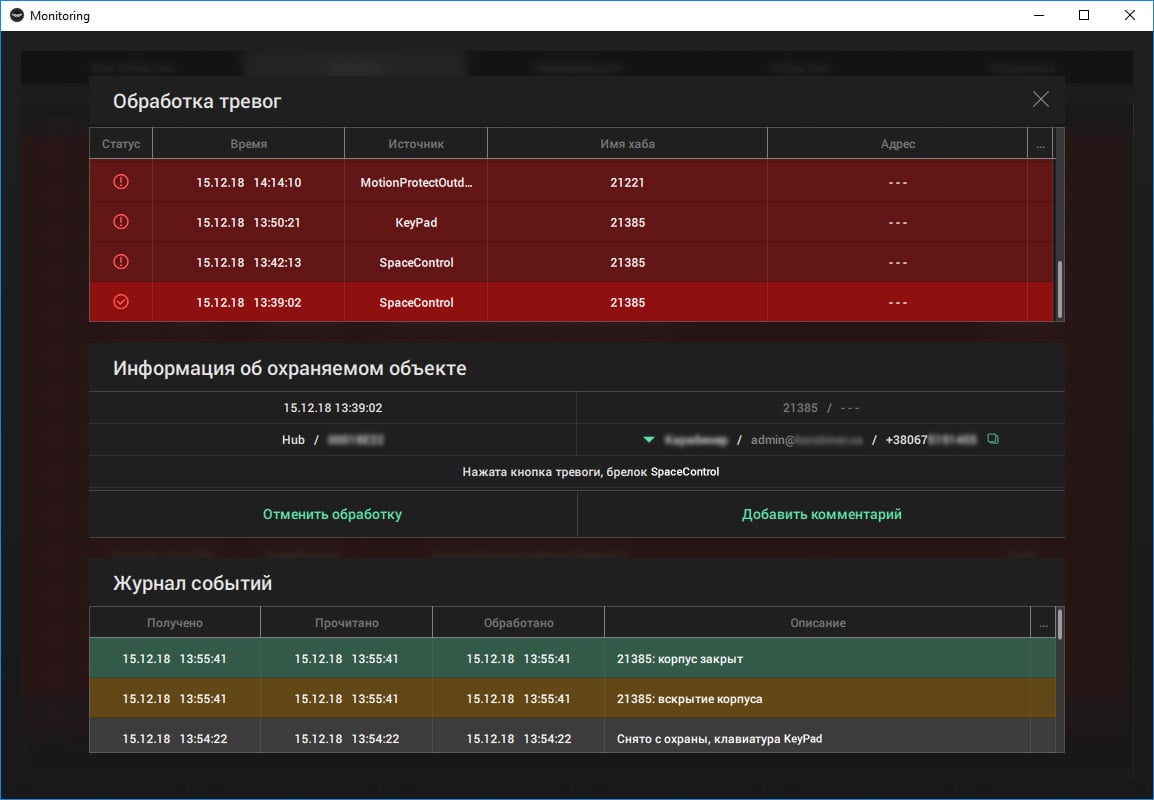The width and height of the screenshot is (1154, 800).
Task: Click the Время column header to sort alarms
Action: click(247, 143)
